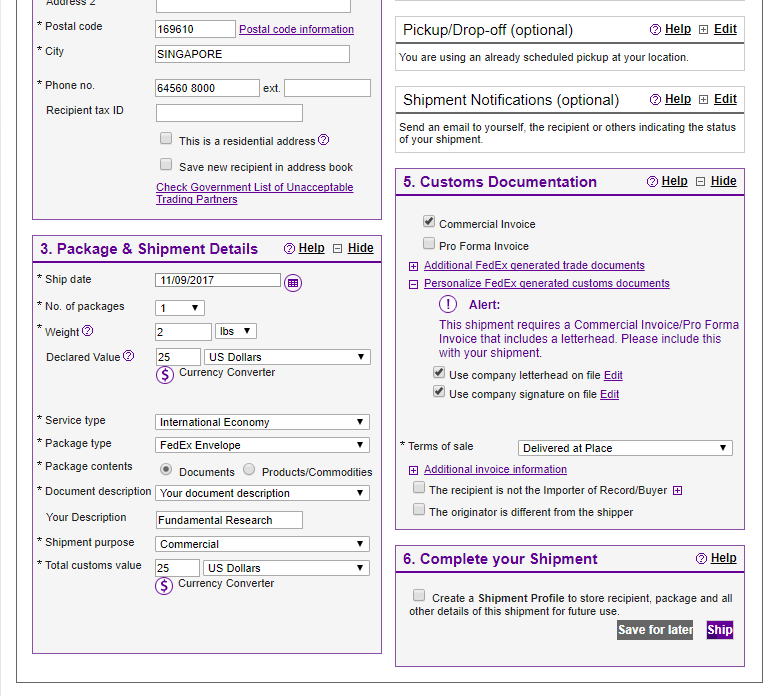Image resolution: width=780 pixels, height=696 pixels.
Task: Check Create a Shipment Profile checkbox
Action: 419,596
